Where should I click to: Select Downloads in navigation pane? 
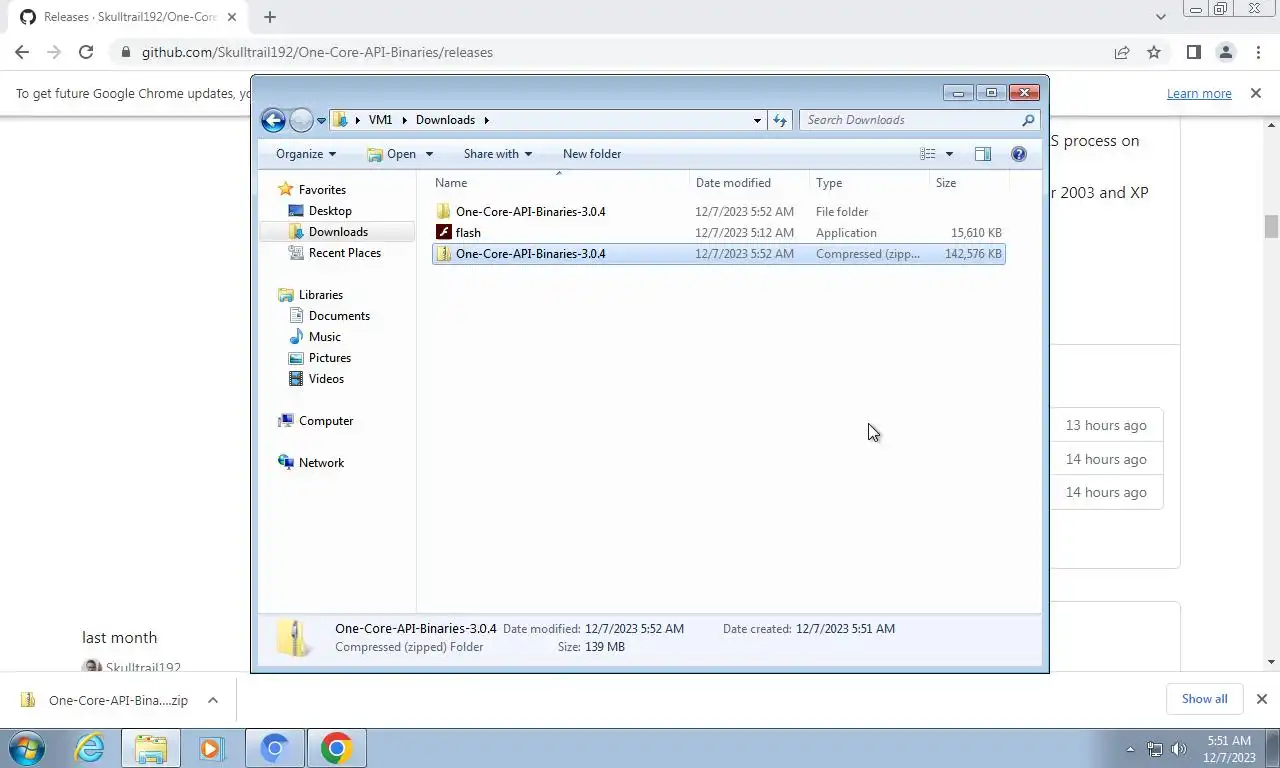tap(338, 232)
